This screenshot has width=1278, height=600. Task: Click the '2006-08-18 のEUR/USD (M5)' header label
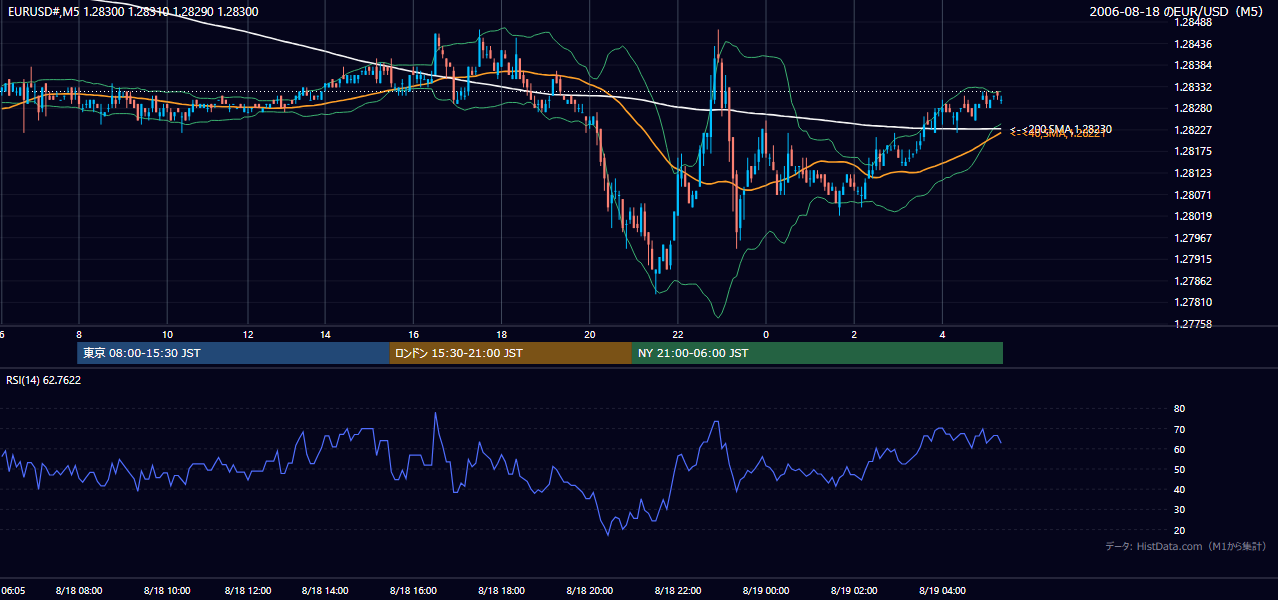coord(1178,11)
